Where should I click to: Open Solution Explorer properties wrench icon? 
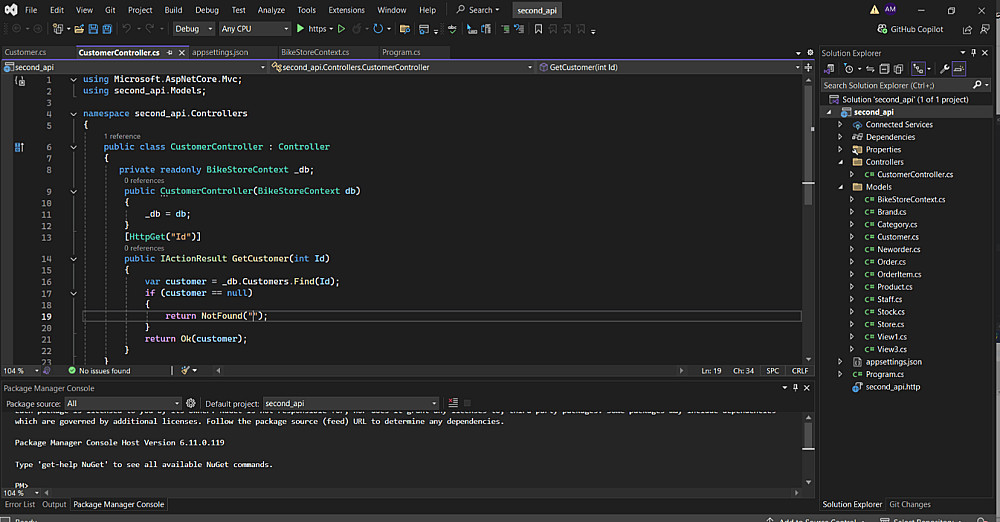pos(943,68)
